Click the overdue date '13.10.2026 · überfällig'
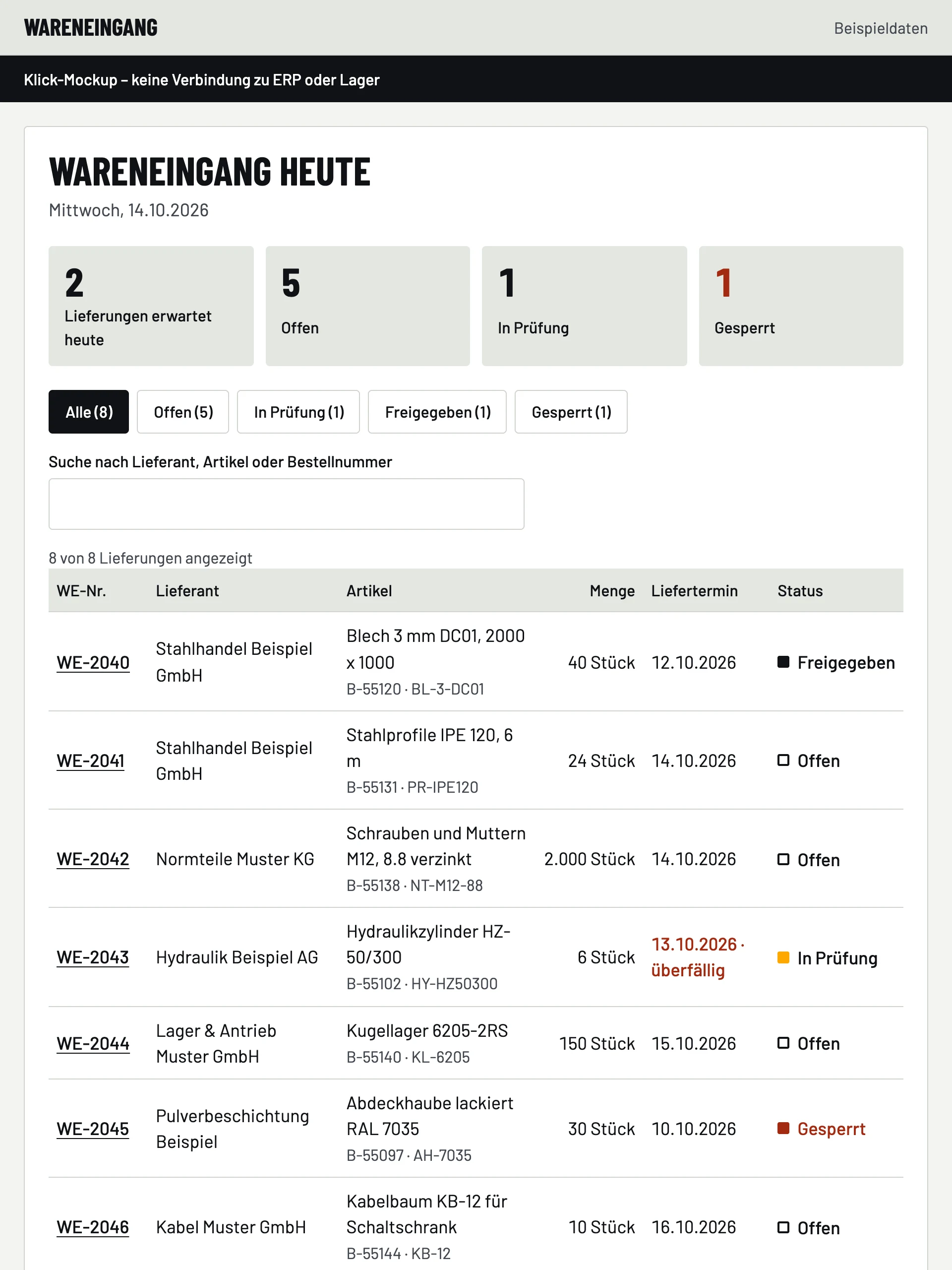 point(698,957)
